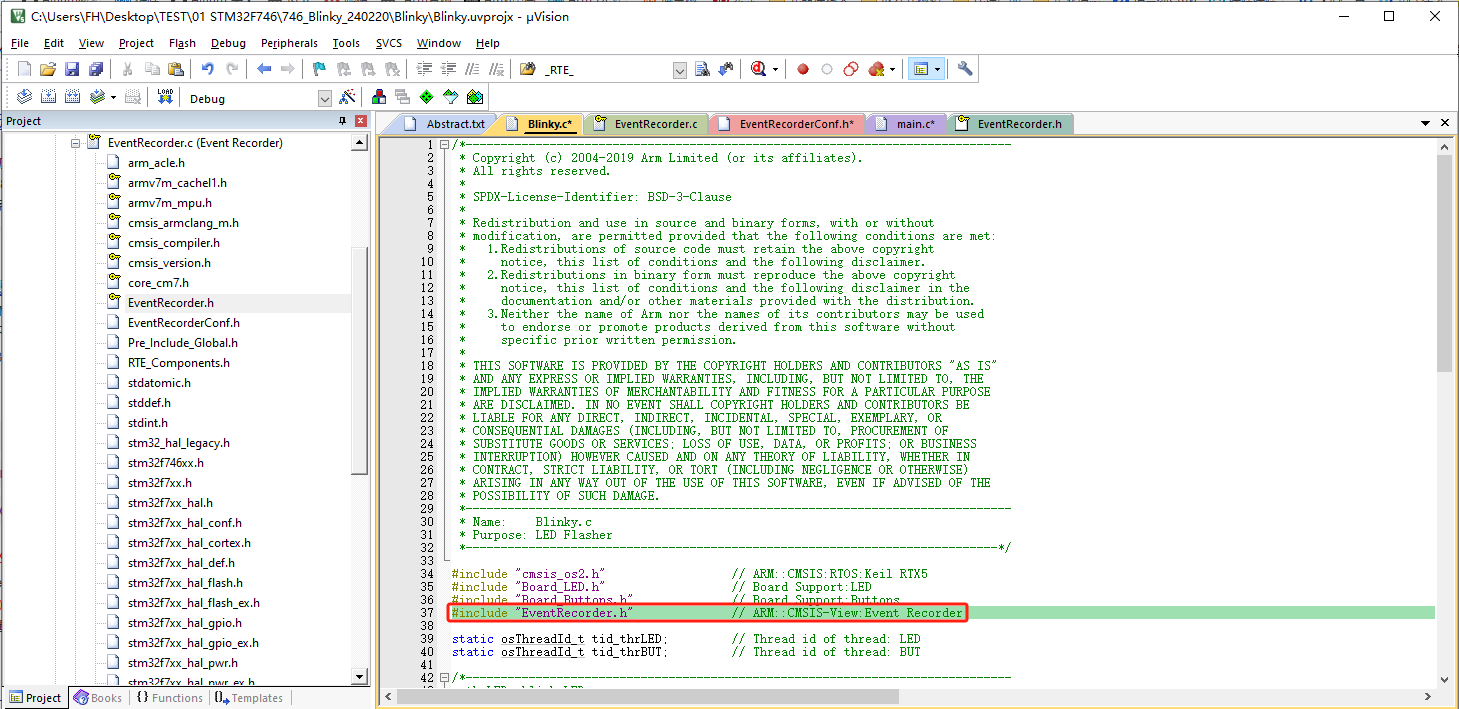Screen dimensions: 1459x709
Task: Open the Debug target dropdown
Action: point(324,98)
